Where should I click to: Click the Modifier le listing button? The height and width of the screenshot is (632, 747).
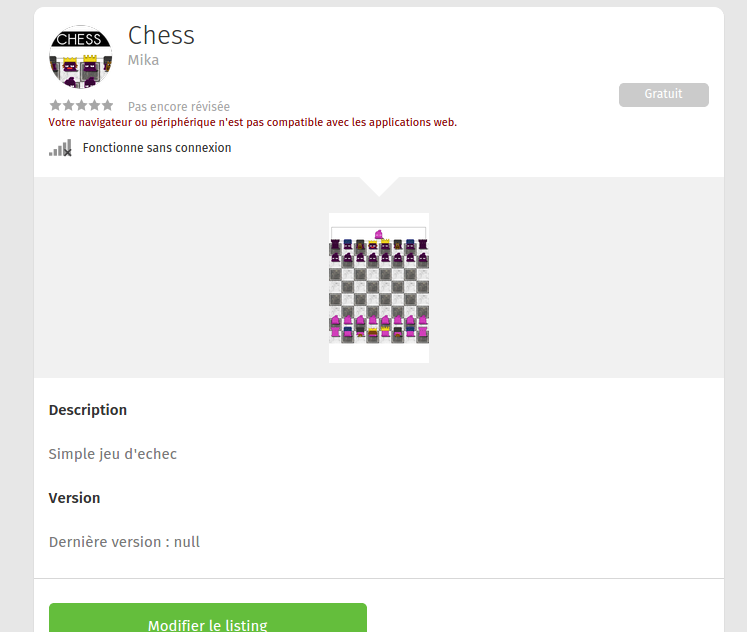click(208, 619)
